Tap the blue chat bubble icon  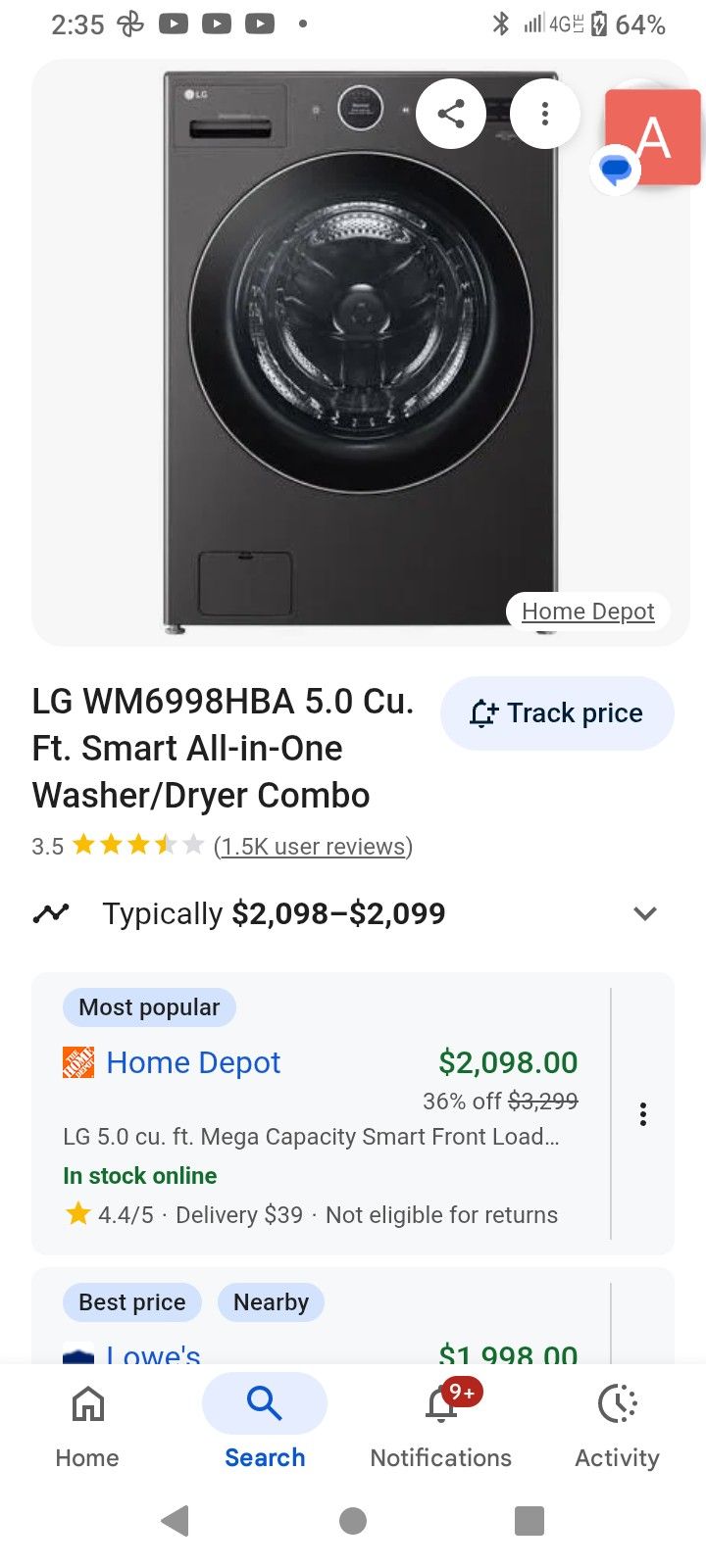(615, 171)
